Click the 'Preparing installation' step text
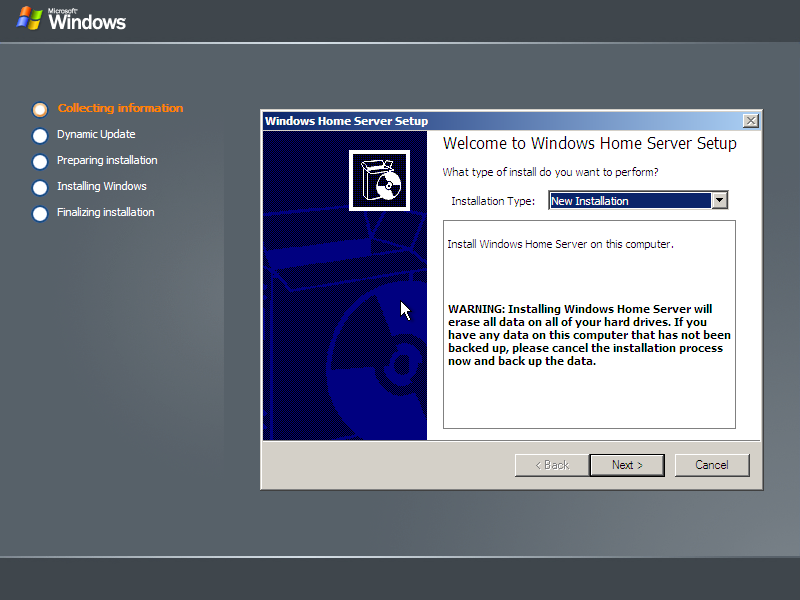800x600 pixels. click(x=107, y=160)
